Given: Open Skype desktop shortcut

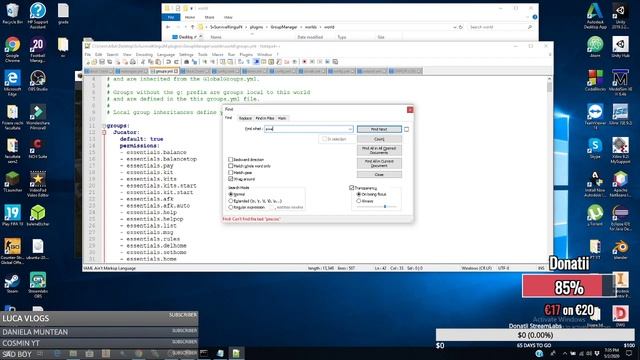Looking at the screenshot, I should tap(595, 148).
